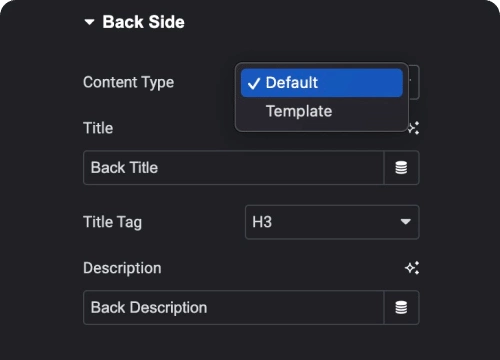Screen dimensions: 500x360
Task: Open the Title Tag H3 dropdown
Action: pyautogui.click(x=332, y=222)
